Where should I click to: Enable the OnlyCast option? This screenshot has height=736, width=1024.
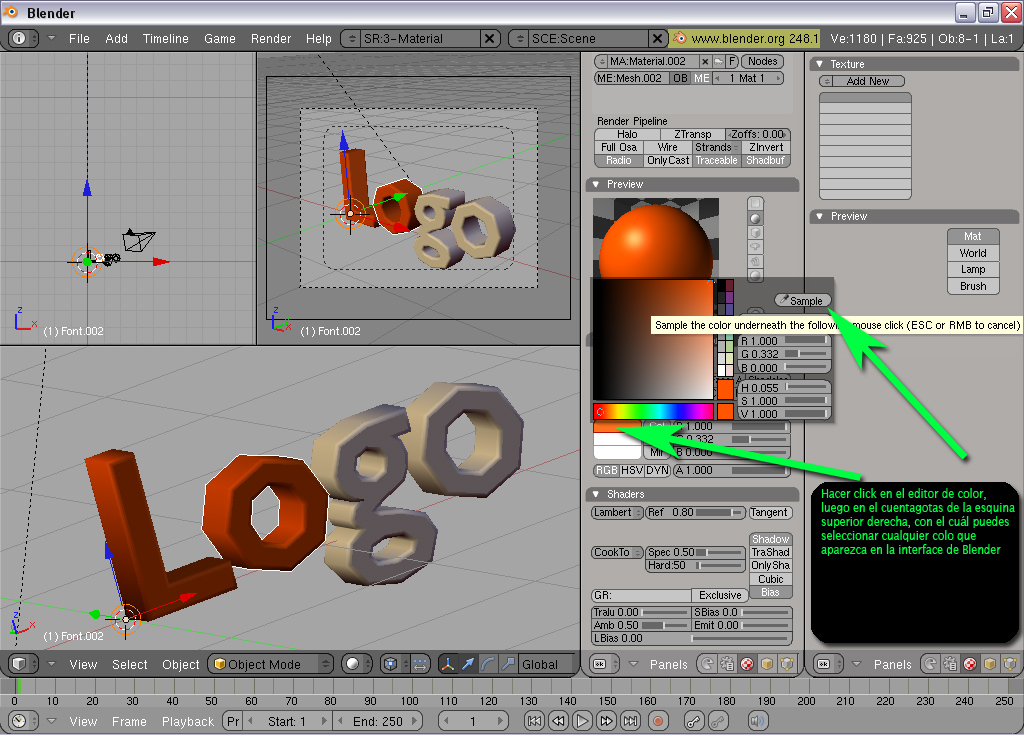click(667, 160)
